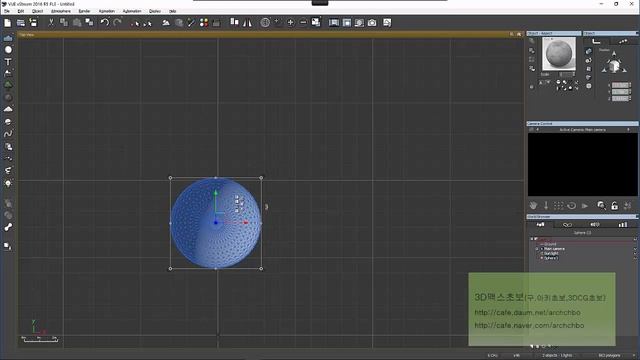Select the Text tool in left toolbar
This screenshot has width=640, height=360.
(x=8, y=62)
